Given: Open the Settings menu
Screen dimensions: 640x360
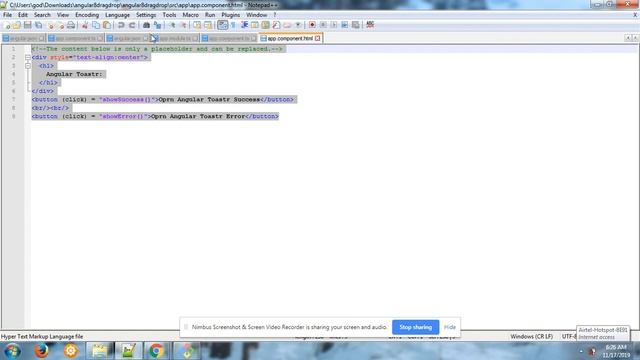Looking at the screenshot, I should click(146, 15).
